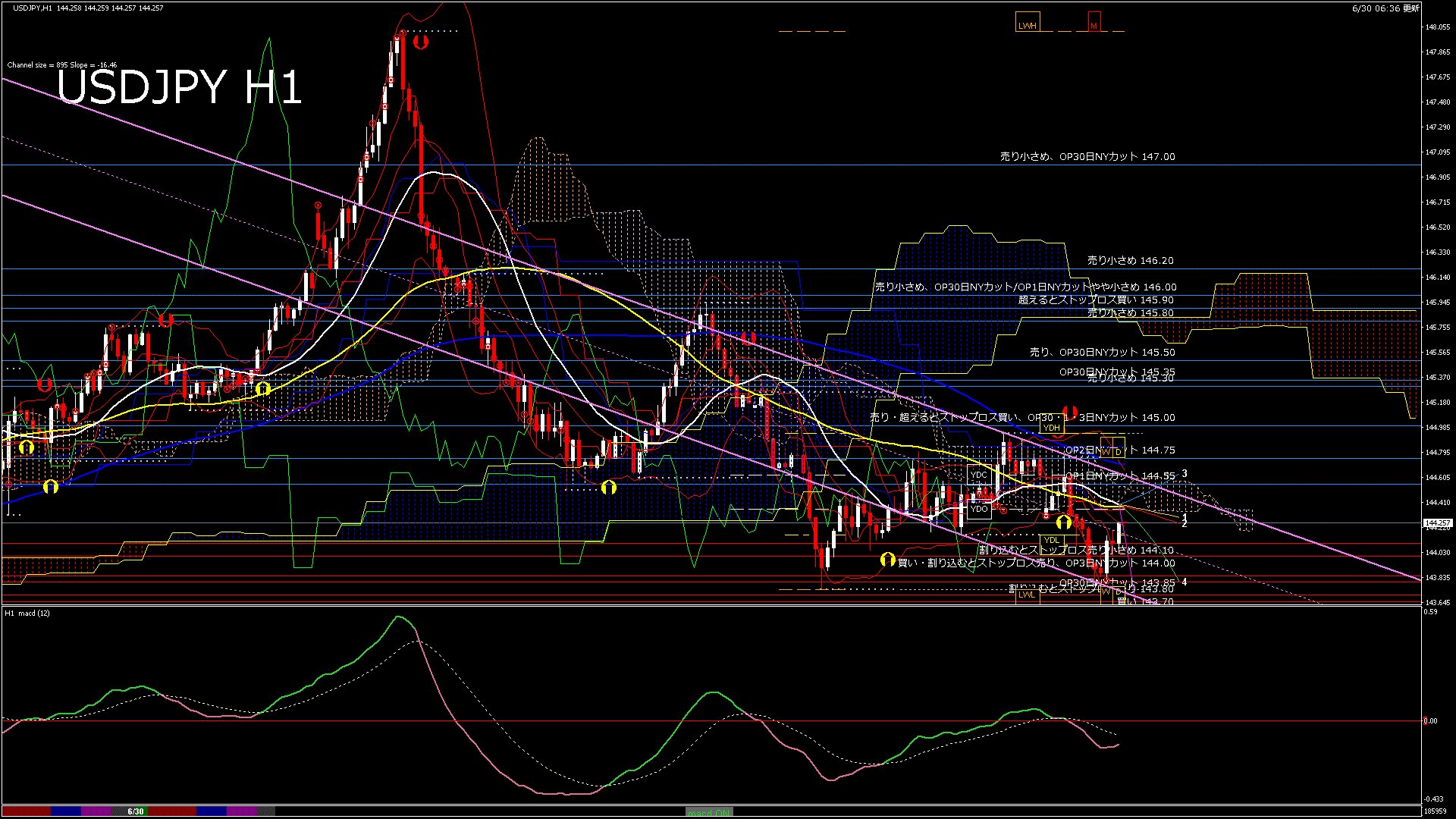Screen dimensions: 1456x819
Task: Click projection number 4 near 143.85
Action: (1185, 582)
